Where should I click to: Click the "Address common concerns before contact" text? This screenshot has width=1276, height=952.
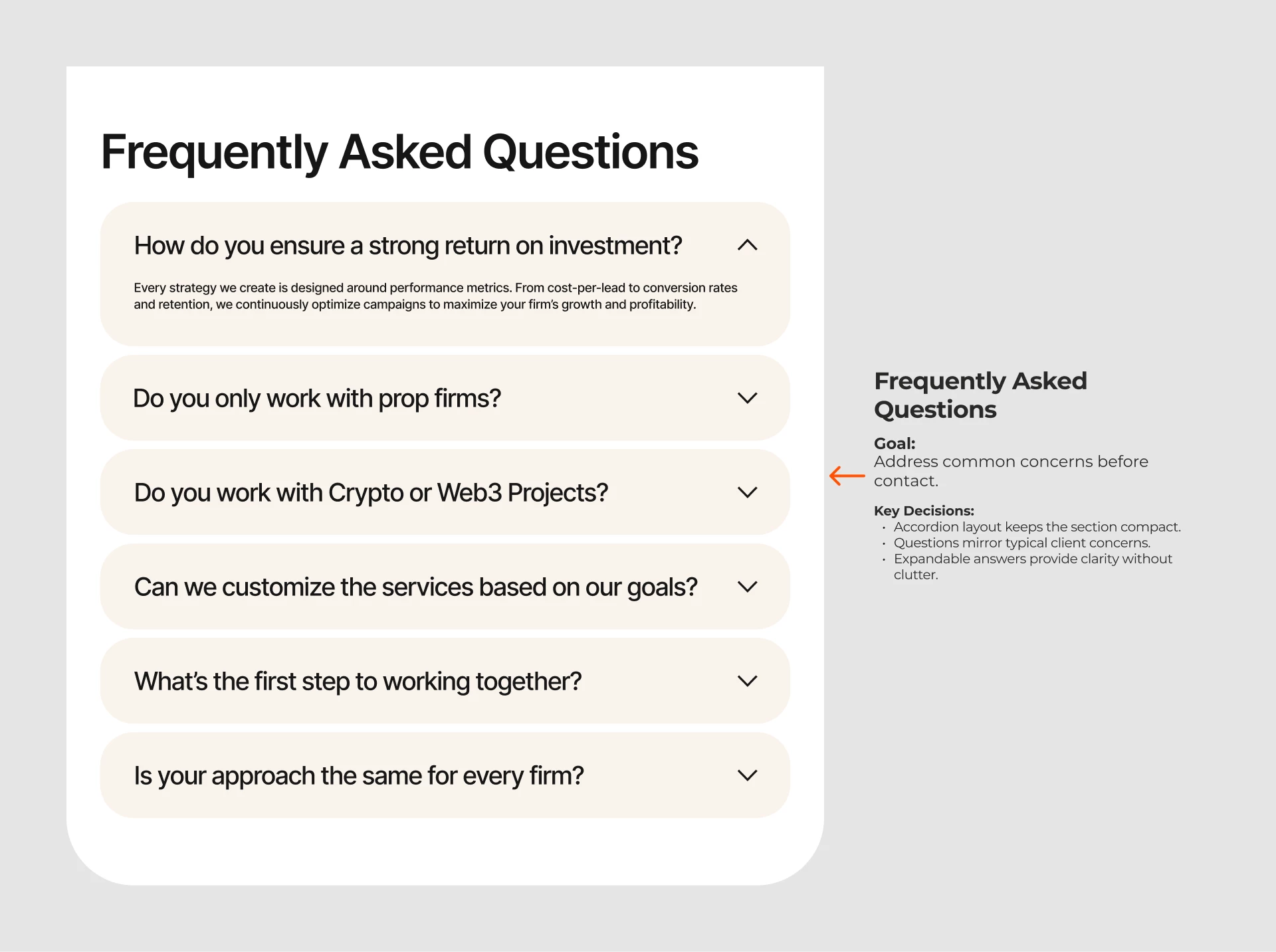click(x=1010, y=470)
